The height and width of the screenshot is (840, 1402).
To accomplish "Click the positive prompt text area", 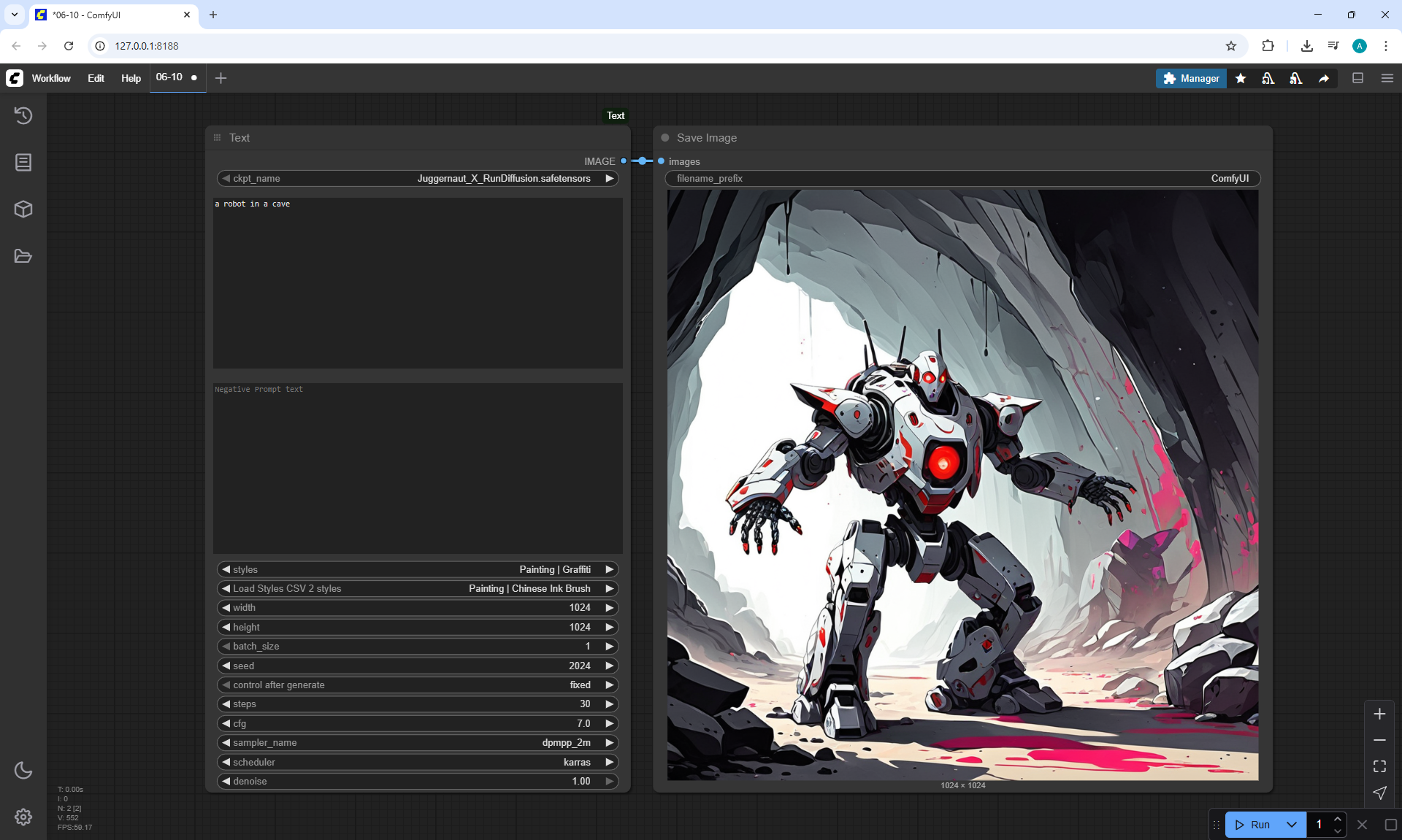I will (x=418, y=283).
